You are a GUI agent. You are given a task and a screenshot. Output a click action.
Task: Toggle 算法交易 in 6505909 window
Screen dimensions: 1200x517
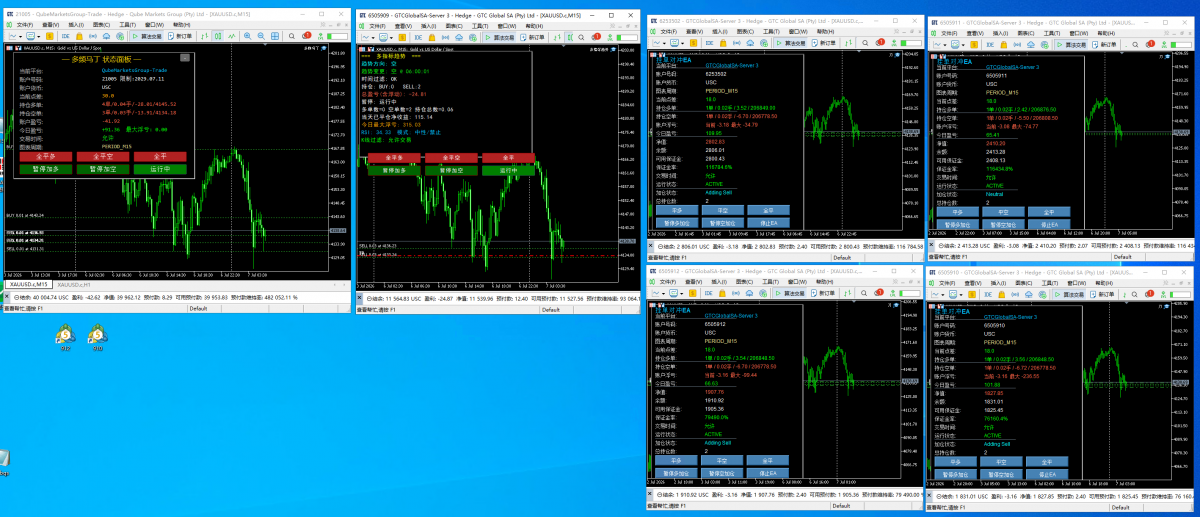pyautogui.click(x=499, y=37)
